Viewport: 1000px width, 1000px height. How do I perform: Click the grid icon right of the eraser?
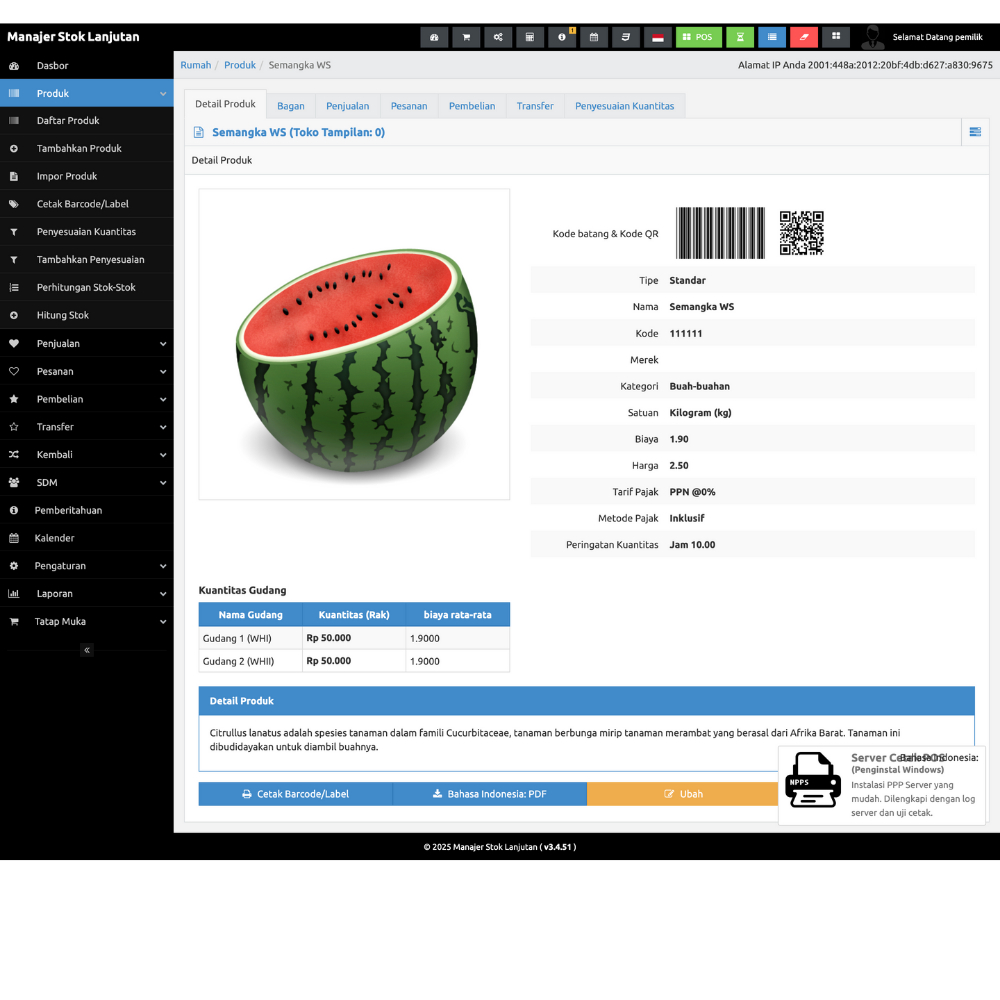point(835,37)
